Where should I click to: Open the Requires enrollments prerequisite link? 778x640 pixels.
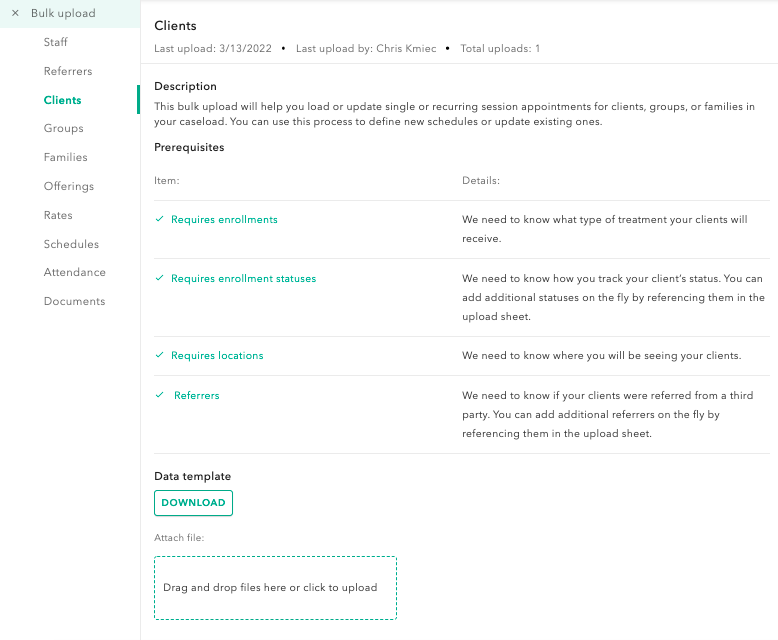[224, 219]
